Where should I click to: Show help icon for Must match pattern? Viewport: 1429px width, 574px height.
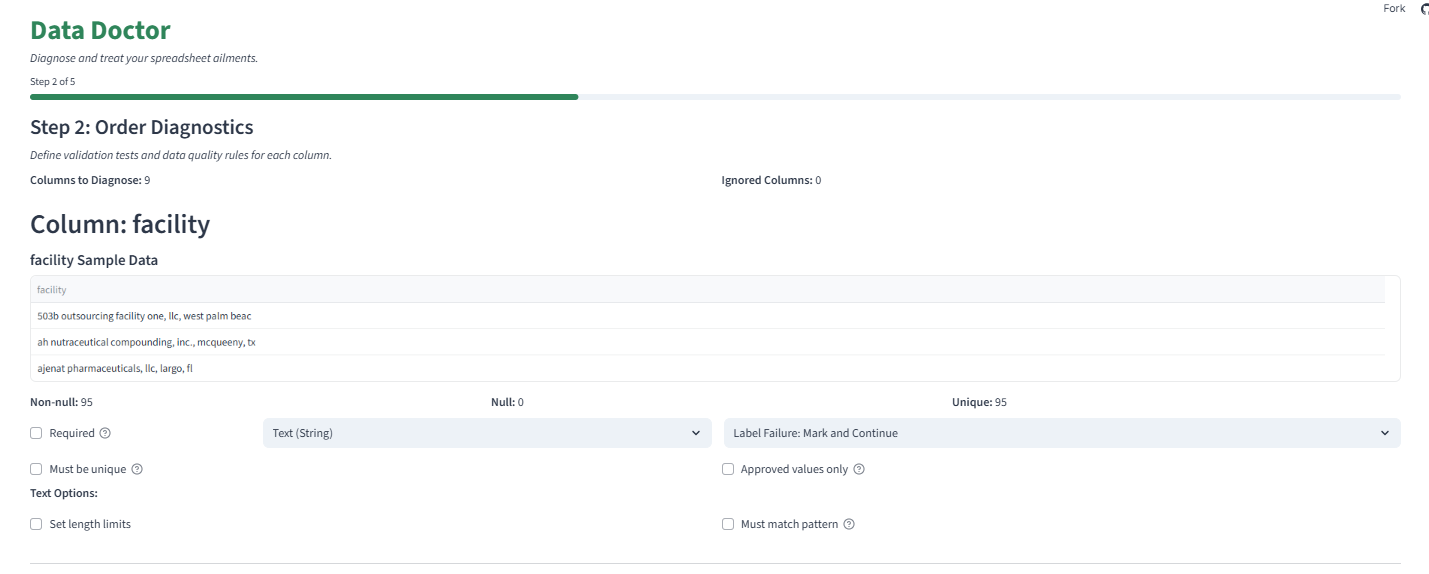(849, 524)
